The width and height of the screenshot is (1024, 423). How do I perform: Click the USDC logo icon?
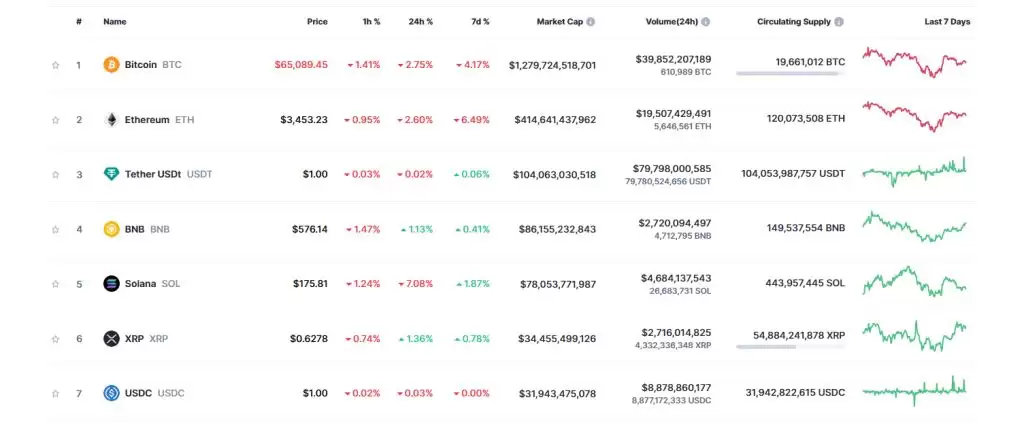click(111, 393)
